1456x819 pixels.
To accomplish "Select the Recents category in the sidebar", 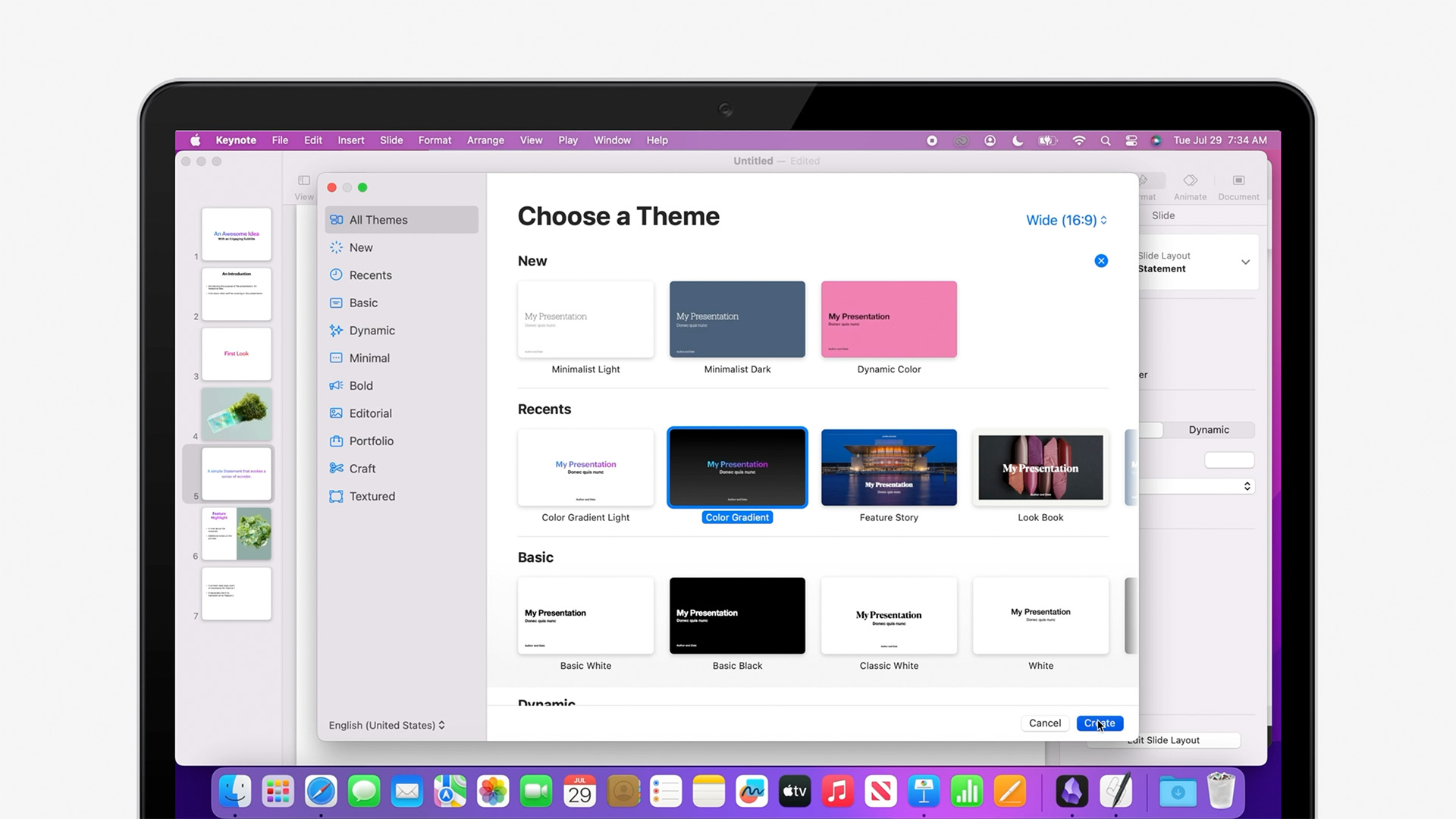I will click(370, 275).
